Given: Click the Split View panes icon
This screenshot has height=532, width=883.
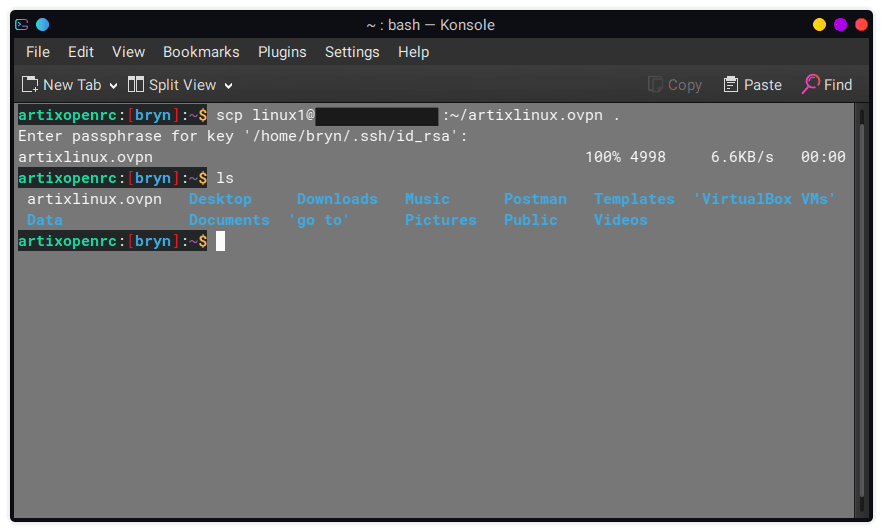Looking at the screenshot, I should pyautogui.click(x=136, y=84).
